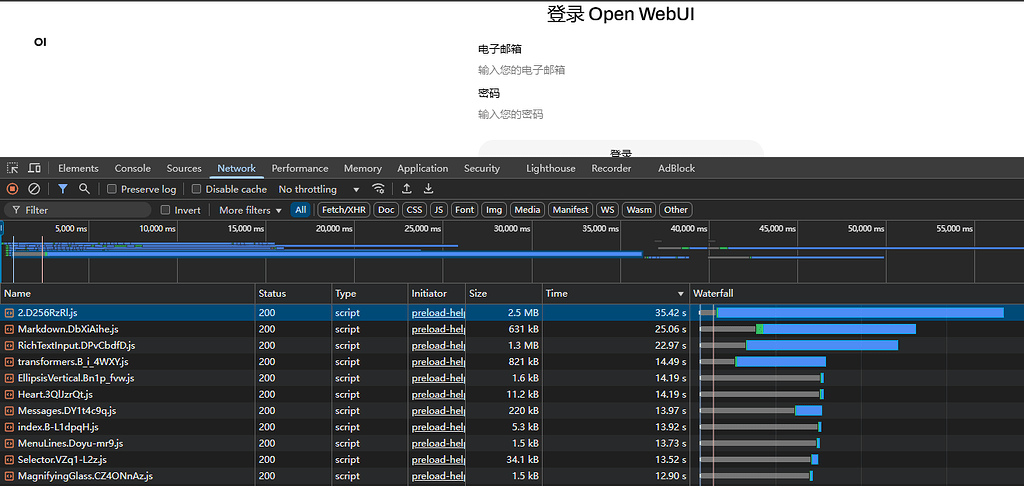Open the No throttling dropdown

click(319, 189)
